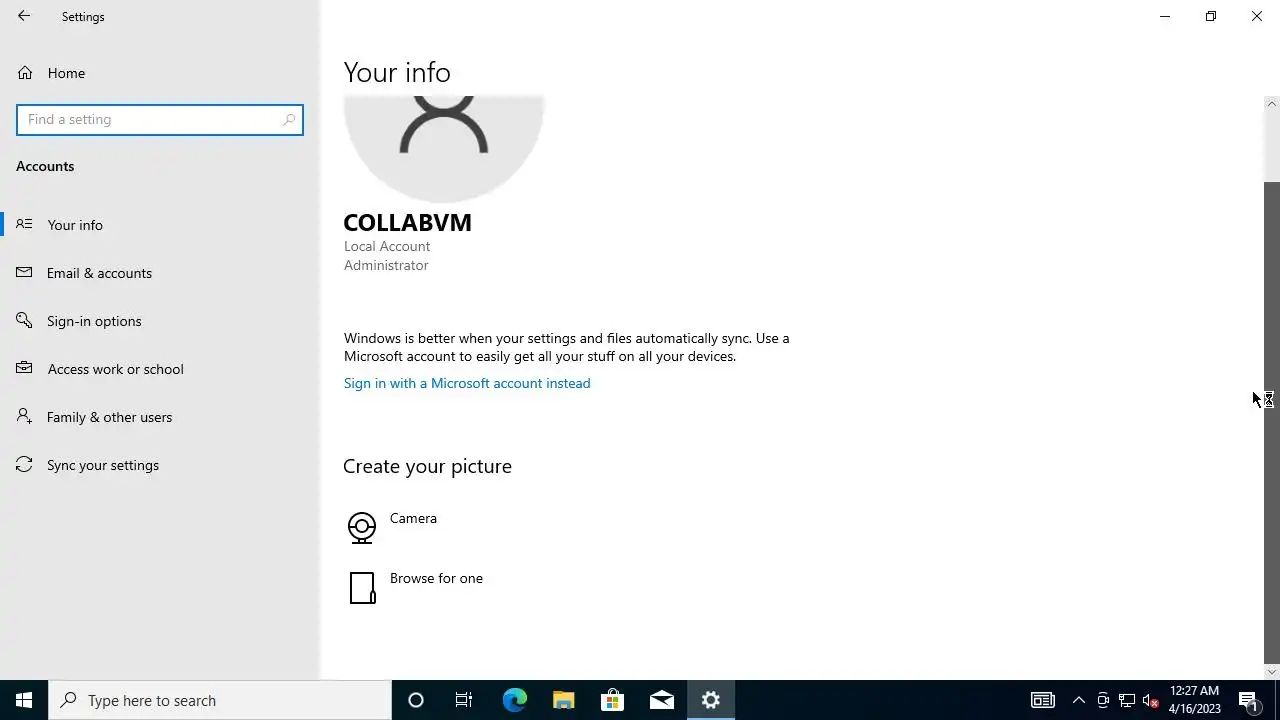Image resolution: width=1280 pixels, height=720 pixels.
Task: Click the Your info page title
Action: point(397,72)
